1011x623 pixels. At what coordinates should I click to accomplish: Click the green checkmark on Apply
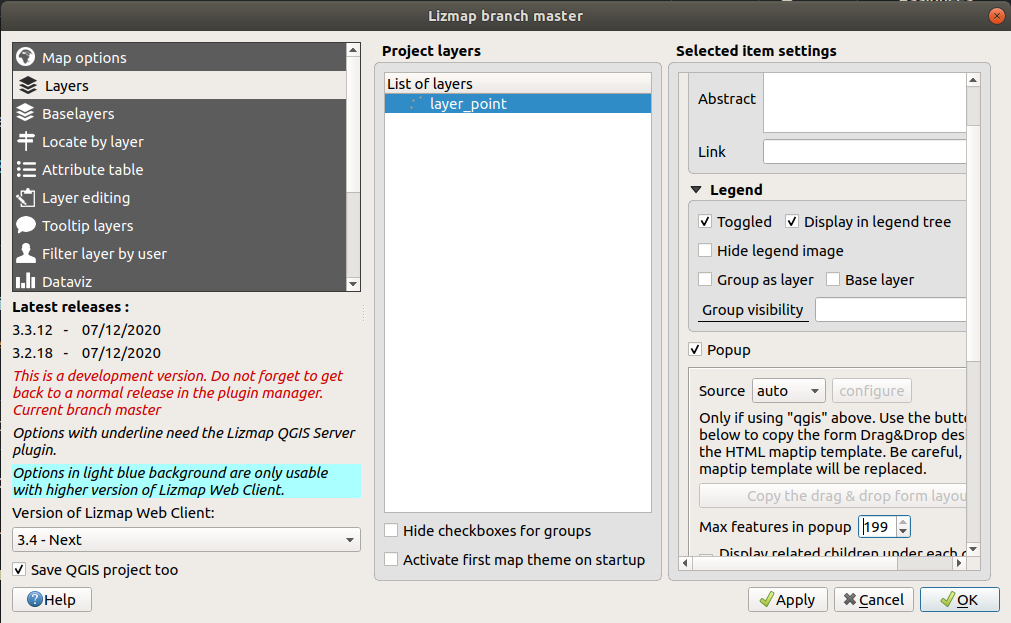pos(766,599)
